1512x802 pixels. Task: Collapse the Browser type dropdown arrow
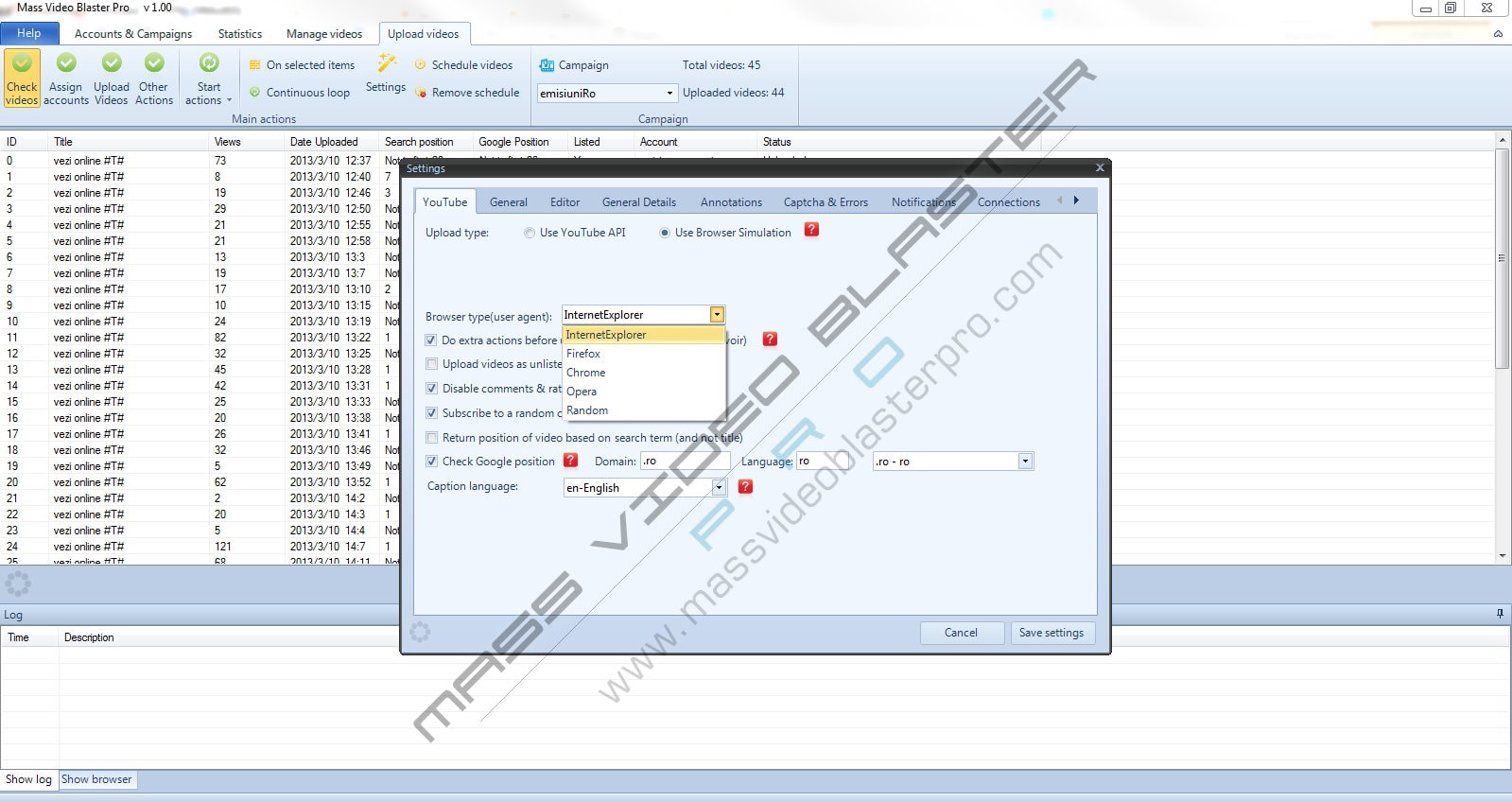(x=717, y=315)
